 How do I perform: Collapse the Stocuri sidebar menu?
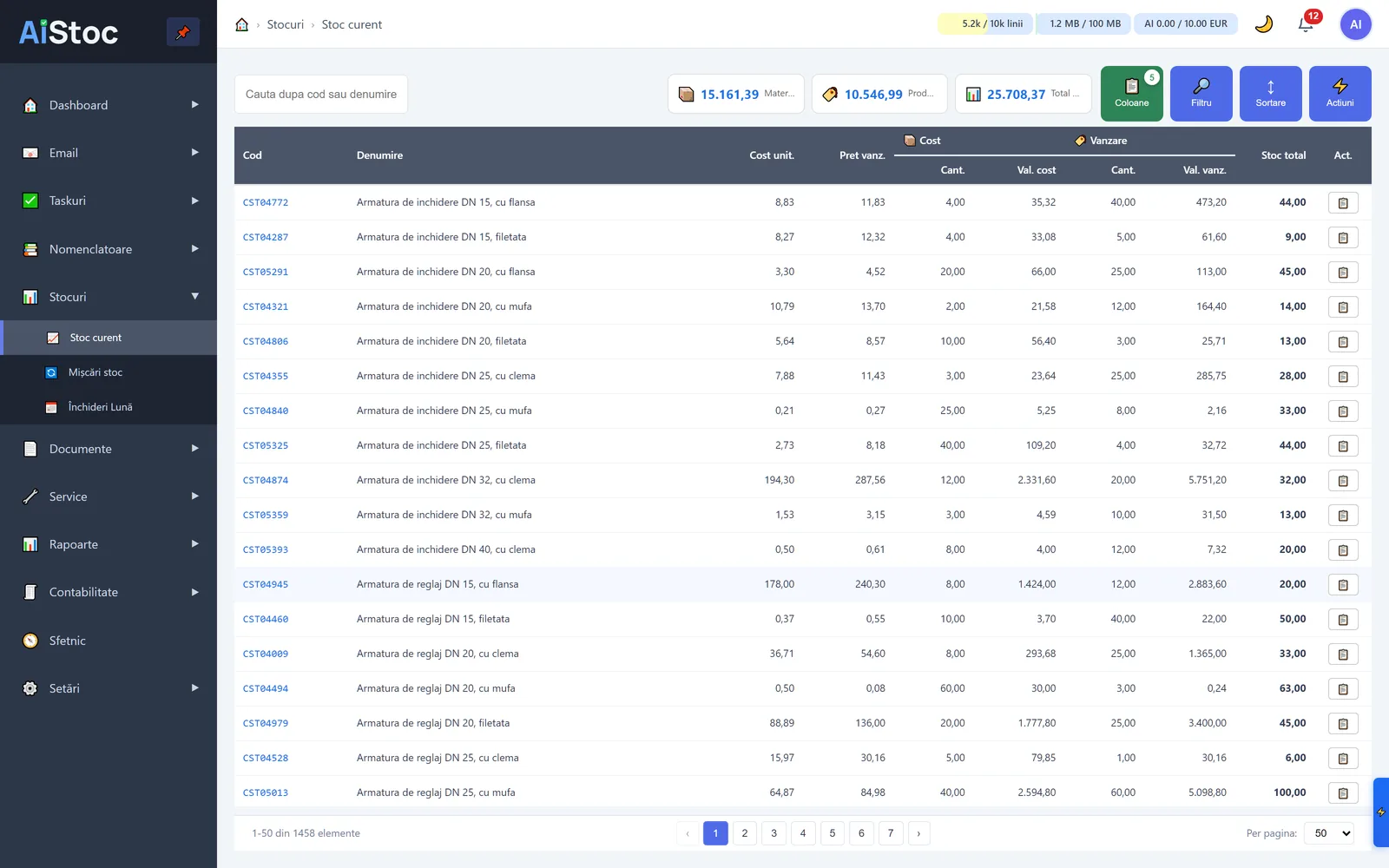click(x=109, y=297)
